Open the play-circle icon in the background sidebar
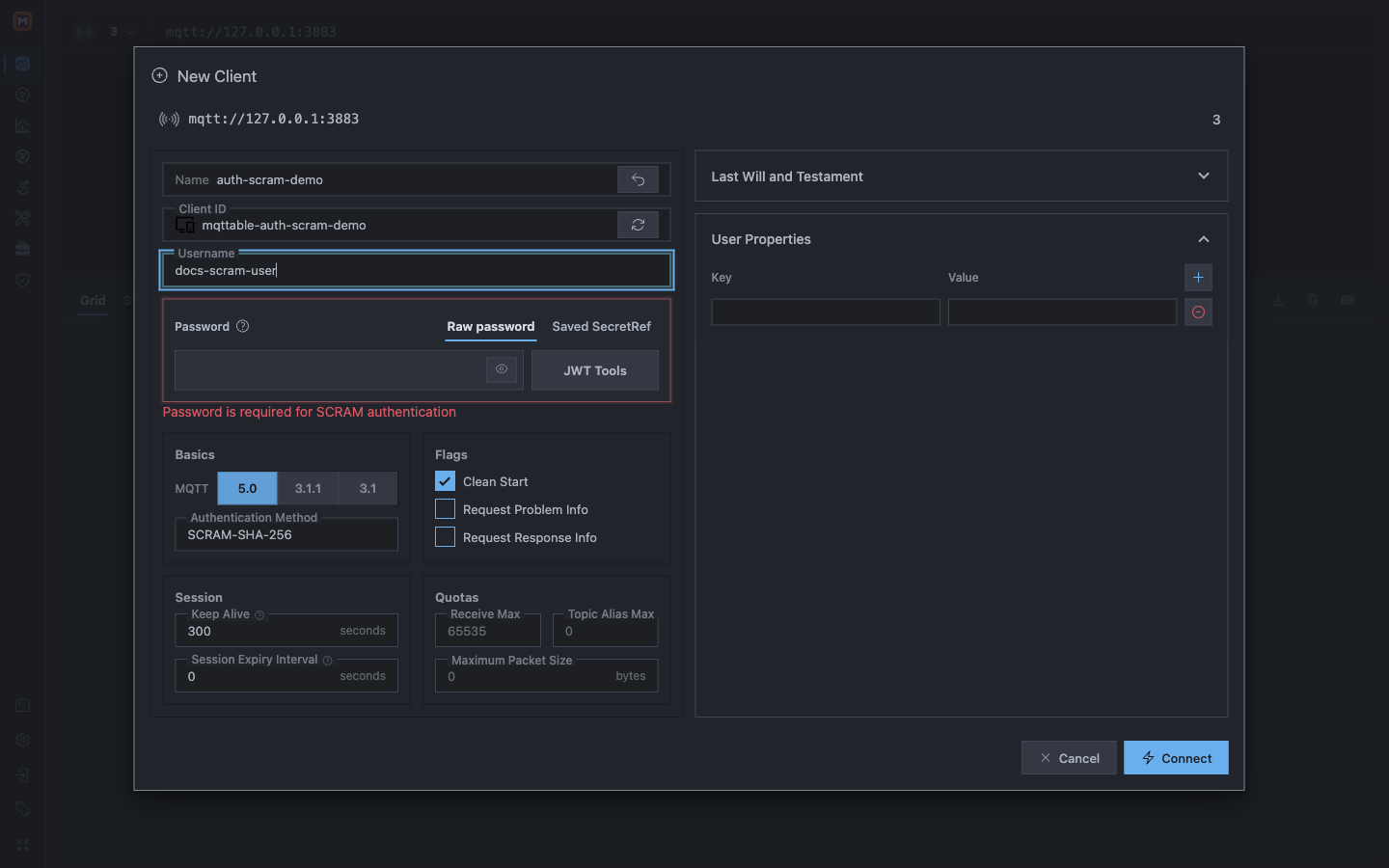 [x=22, y=95]
